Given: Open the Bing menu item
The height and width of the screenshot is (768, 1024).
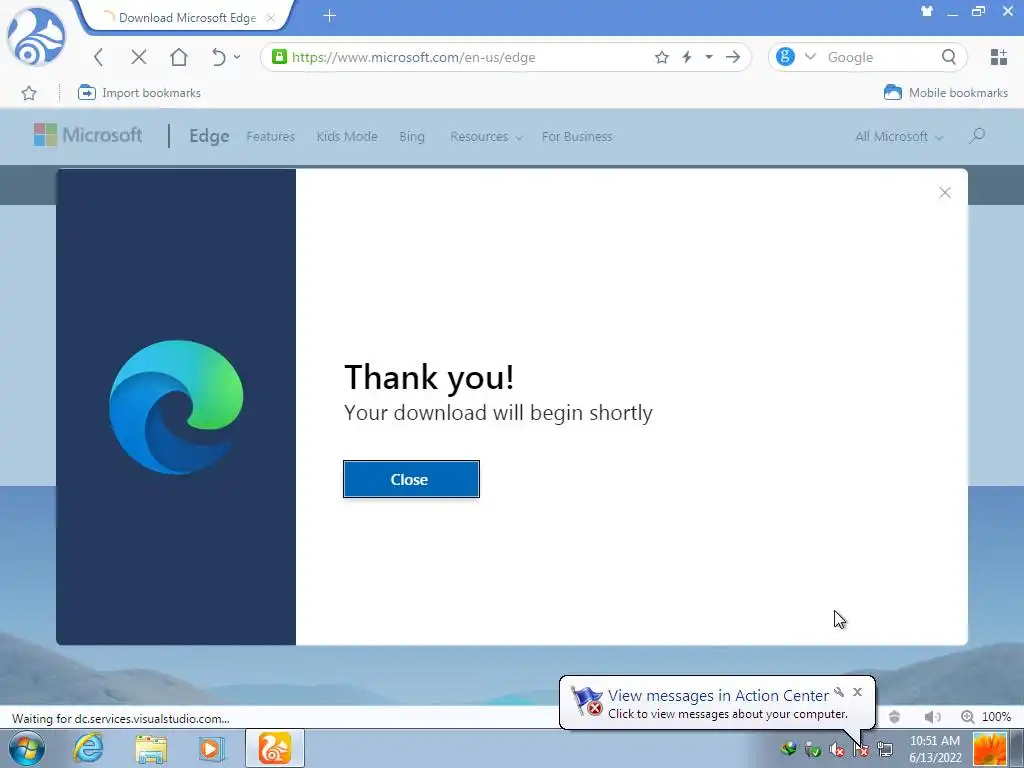Looking at the screenshot, I should coord(412,136).
